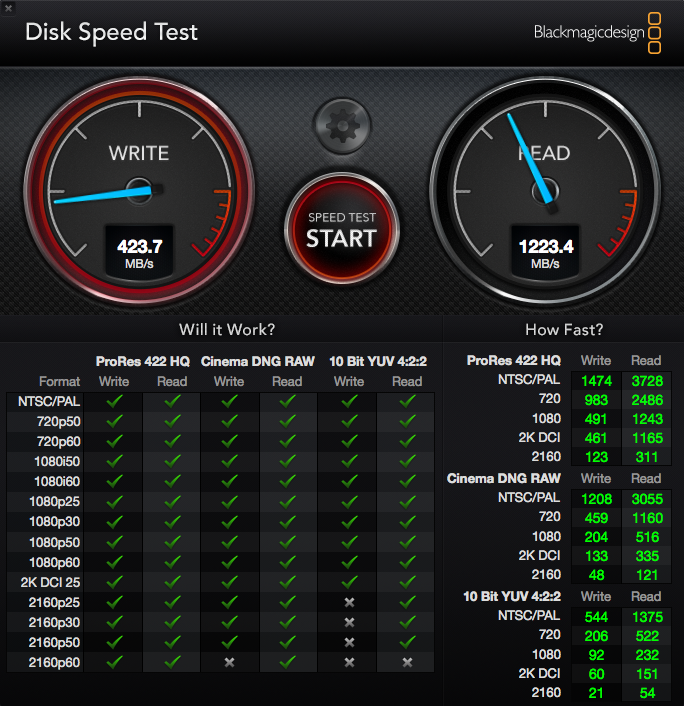Click 10 Bit YUV 2K DCI read value 151
This screenshot has width=684, height=706.
pyautogui.click(x=647, y=674)
